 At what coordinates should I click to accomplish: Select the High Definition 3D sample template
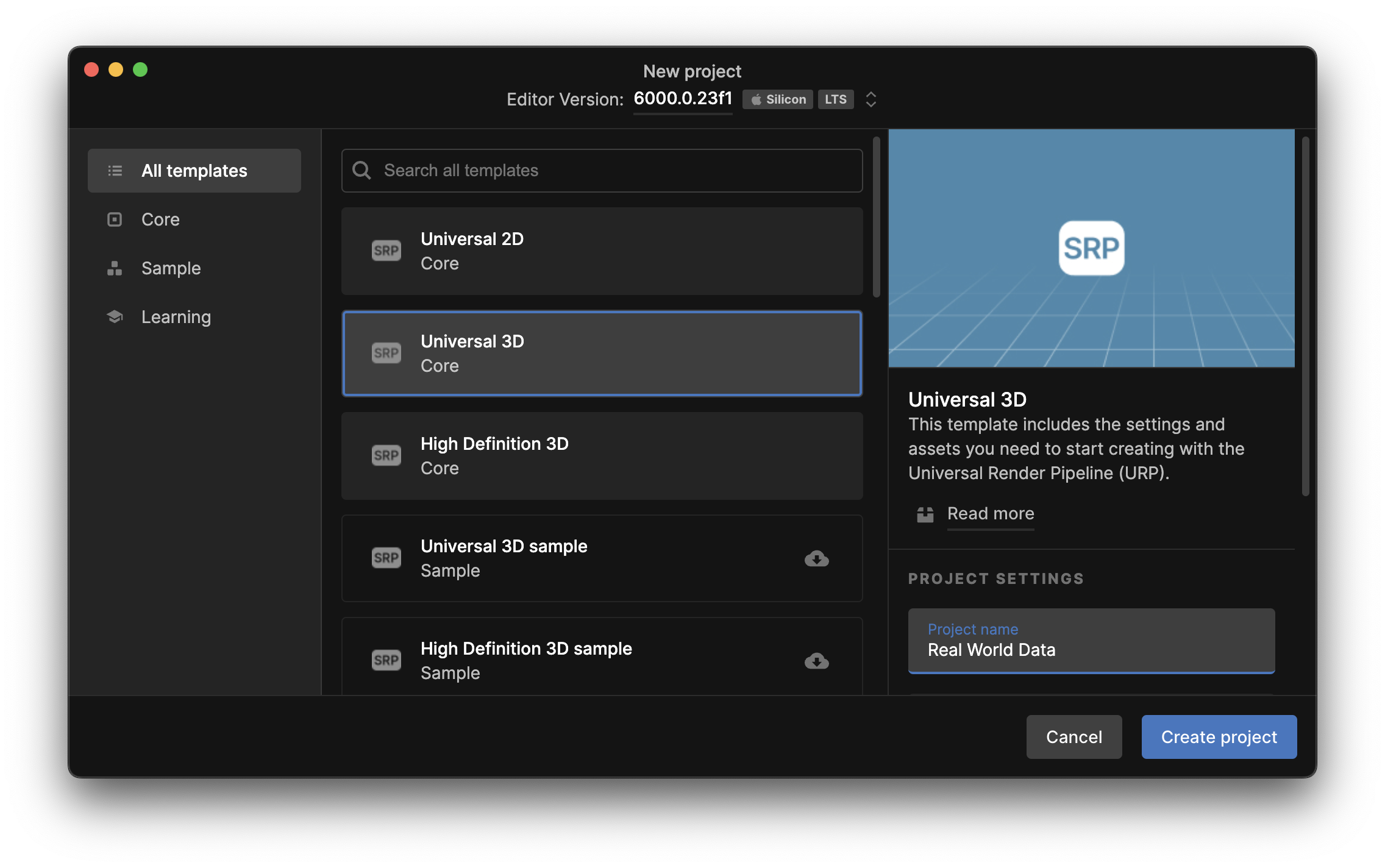tap(602, 657)
